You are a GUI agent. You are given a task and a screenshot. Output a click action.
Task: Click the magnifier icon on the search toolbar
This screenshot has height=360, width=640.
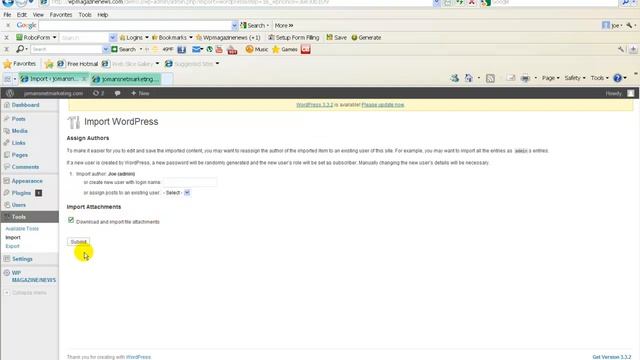pos(20,49)
